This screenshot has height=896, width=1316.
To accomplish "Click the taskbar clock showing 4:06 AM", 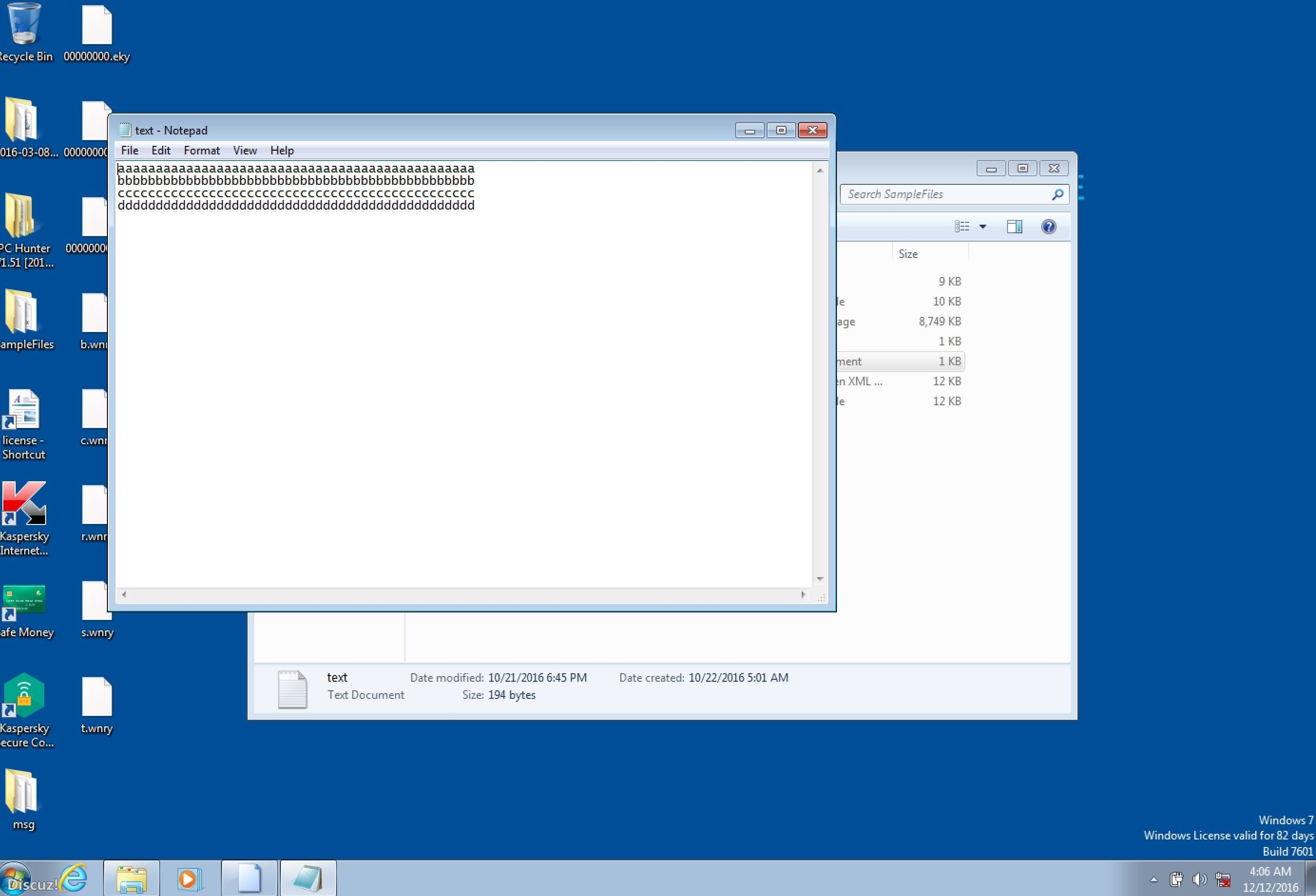I will 1270,879.
